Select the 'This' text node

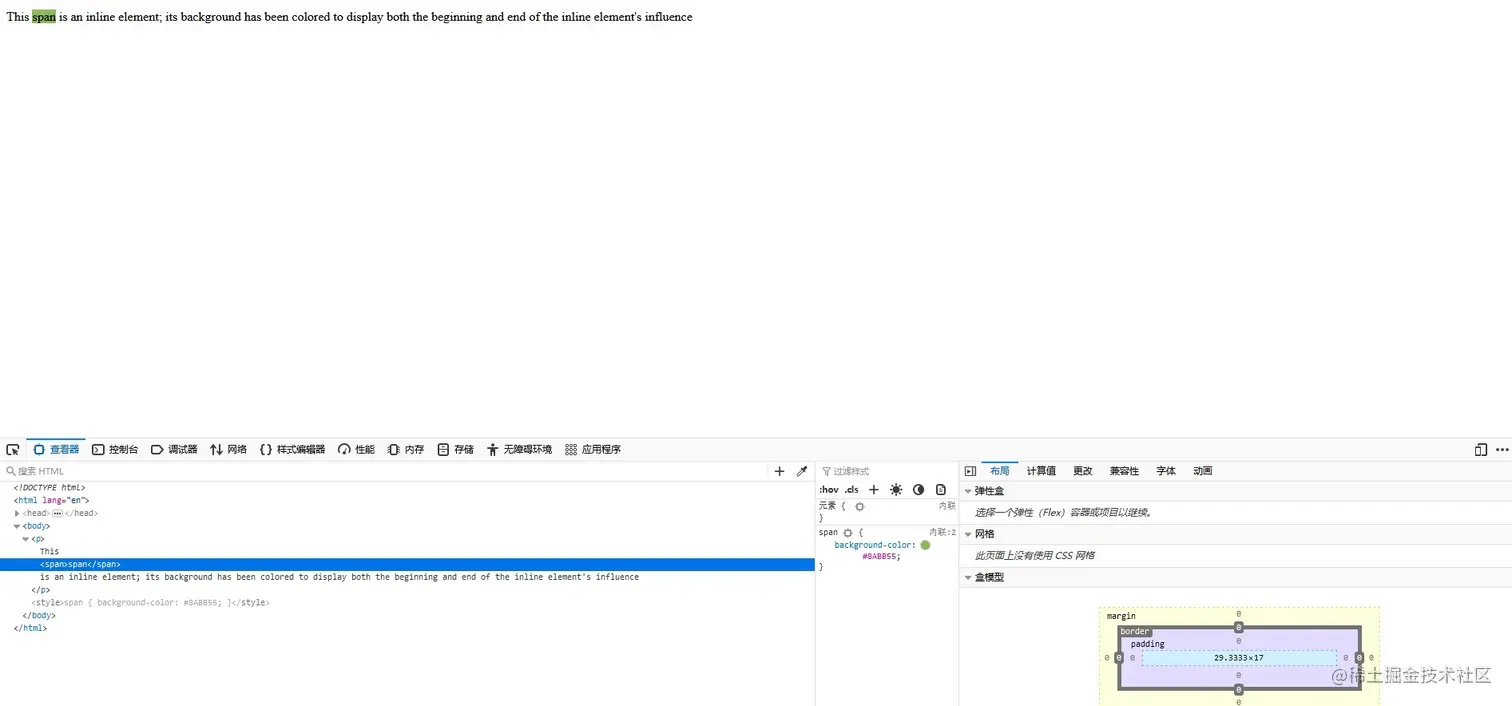pos(49,552)
